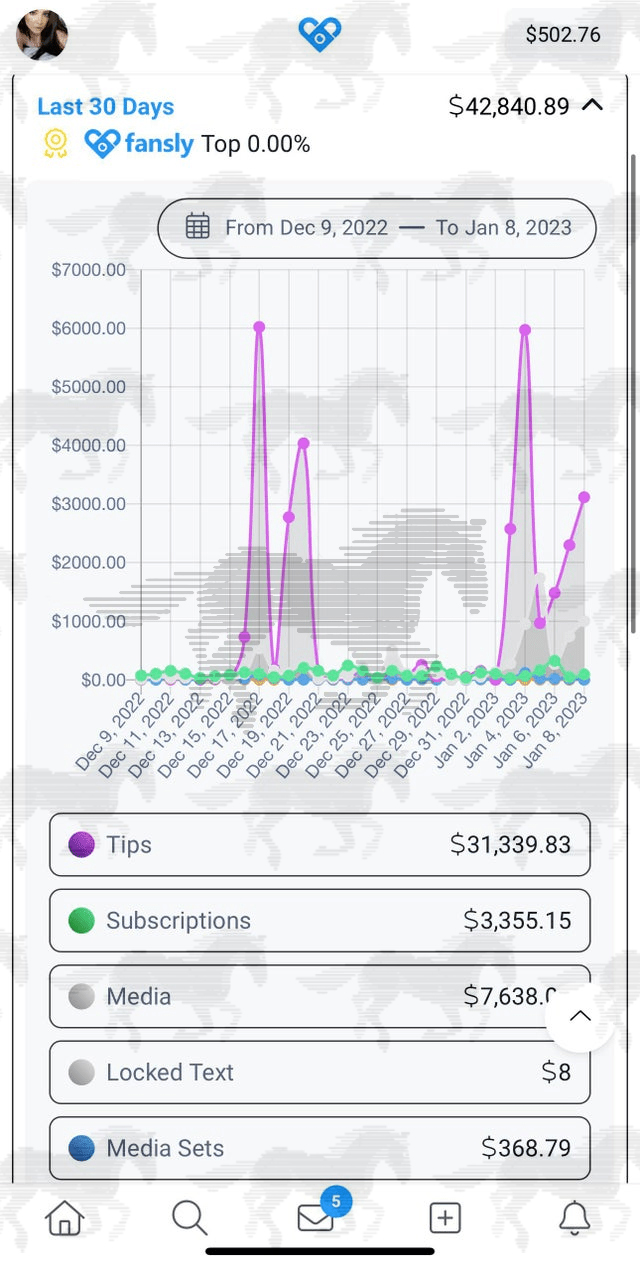The image size is (640, 1267).
Task: Tap the $502.76 wallet balance button
Action: point(563,35)
